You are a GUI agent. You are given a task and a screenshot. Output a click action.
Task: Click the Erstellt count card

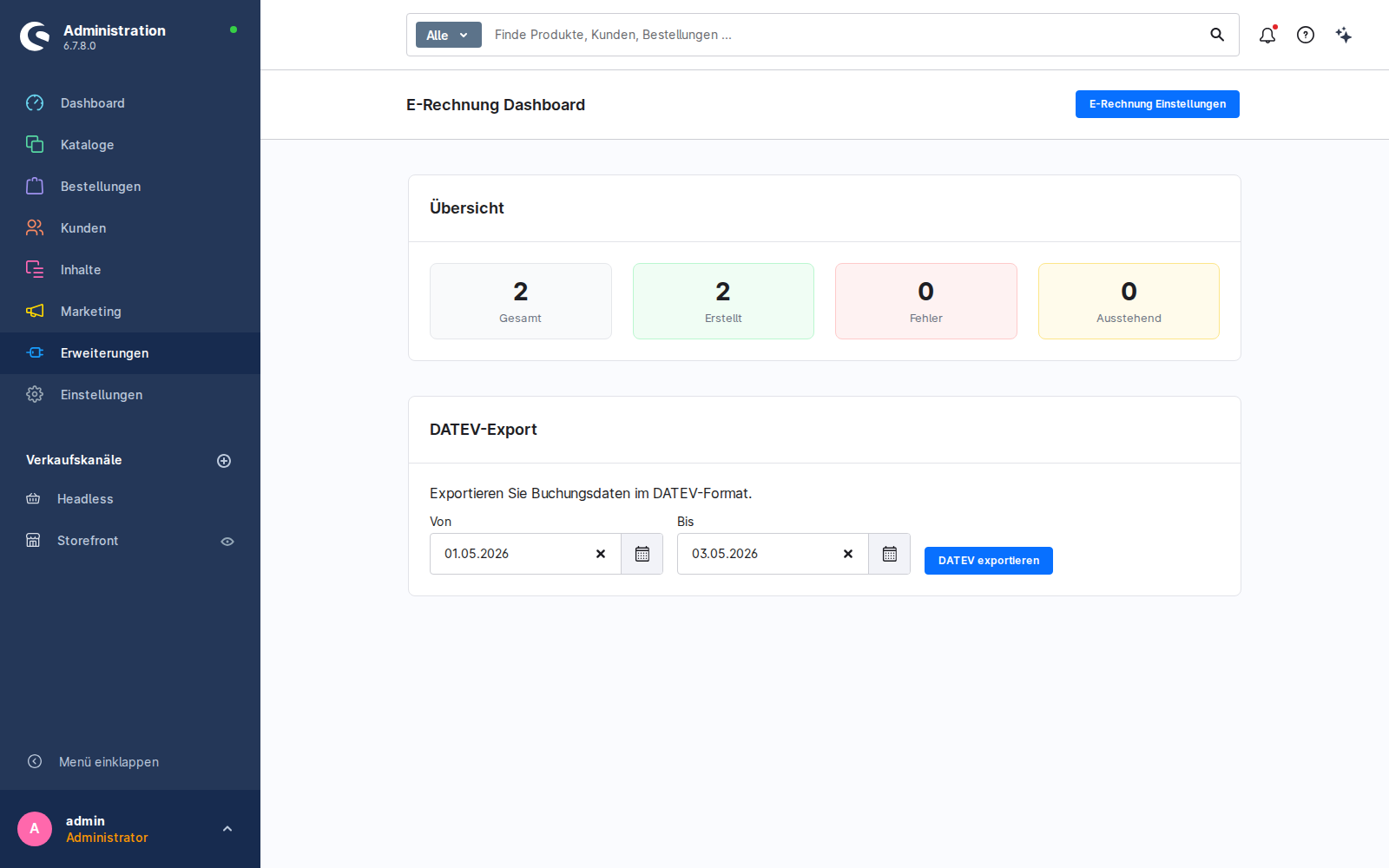pos(723,301)
